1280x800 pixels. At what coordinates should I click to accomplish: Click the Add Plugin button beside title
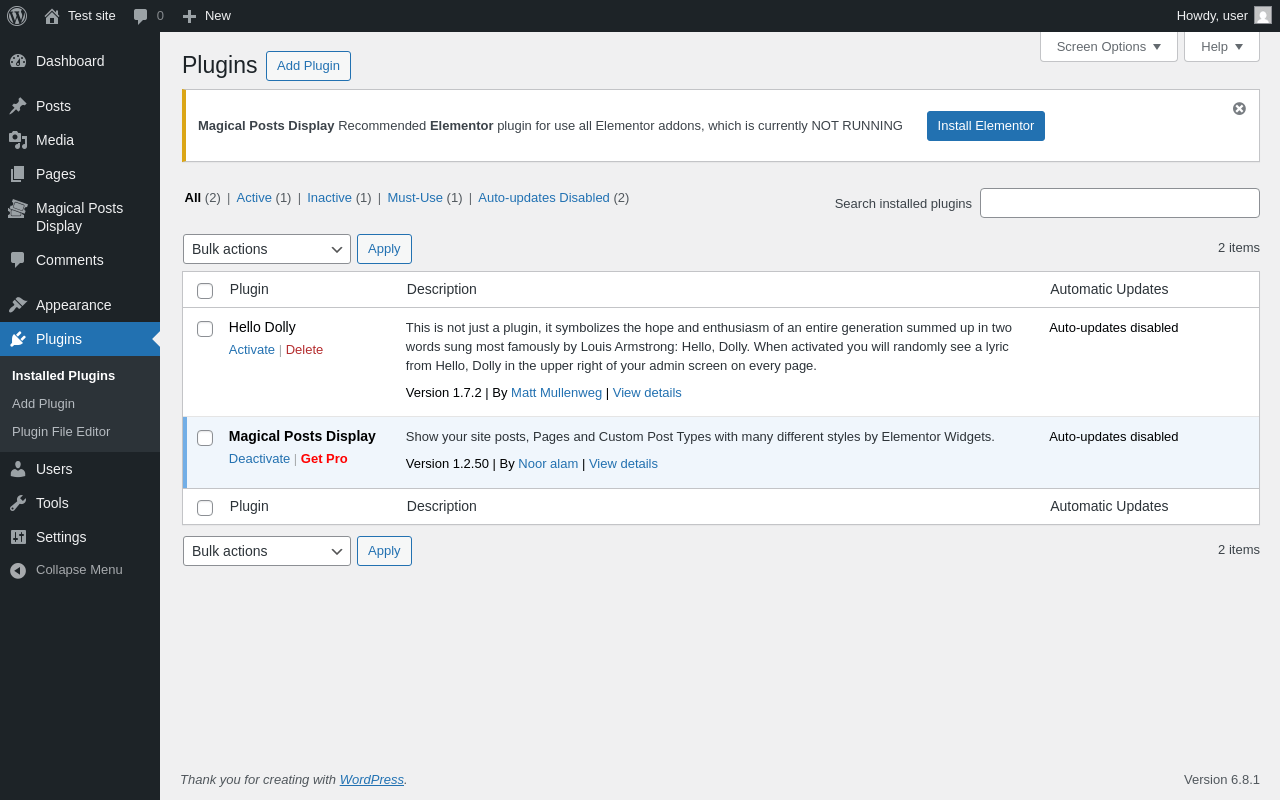(308, 66)
